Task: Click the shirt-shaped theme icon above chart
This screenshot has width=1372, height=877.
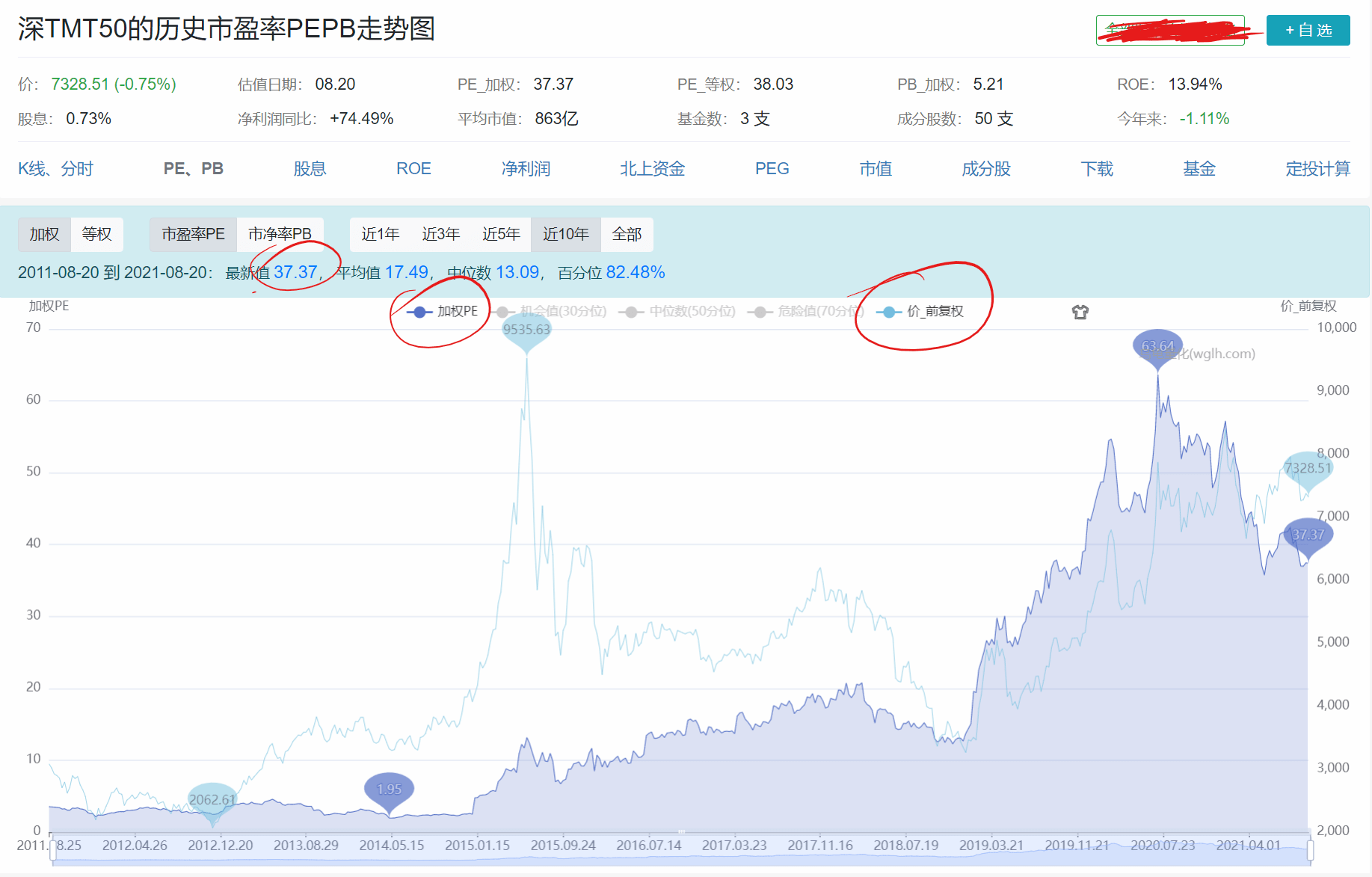Action: (1080, 312)
